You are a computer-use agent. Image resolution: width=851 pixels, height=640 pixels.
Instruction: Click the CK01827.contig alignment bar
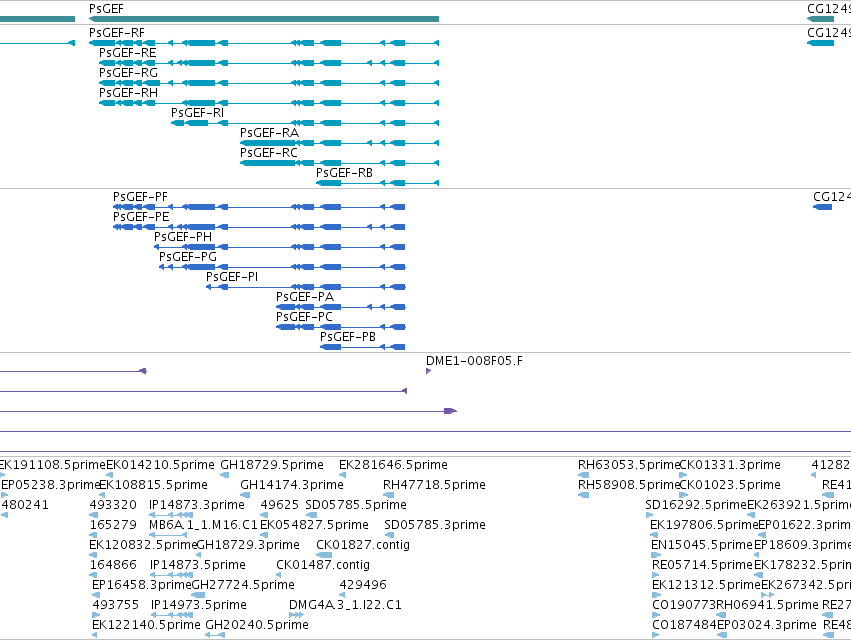(324, 555)
